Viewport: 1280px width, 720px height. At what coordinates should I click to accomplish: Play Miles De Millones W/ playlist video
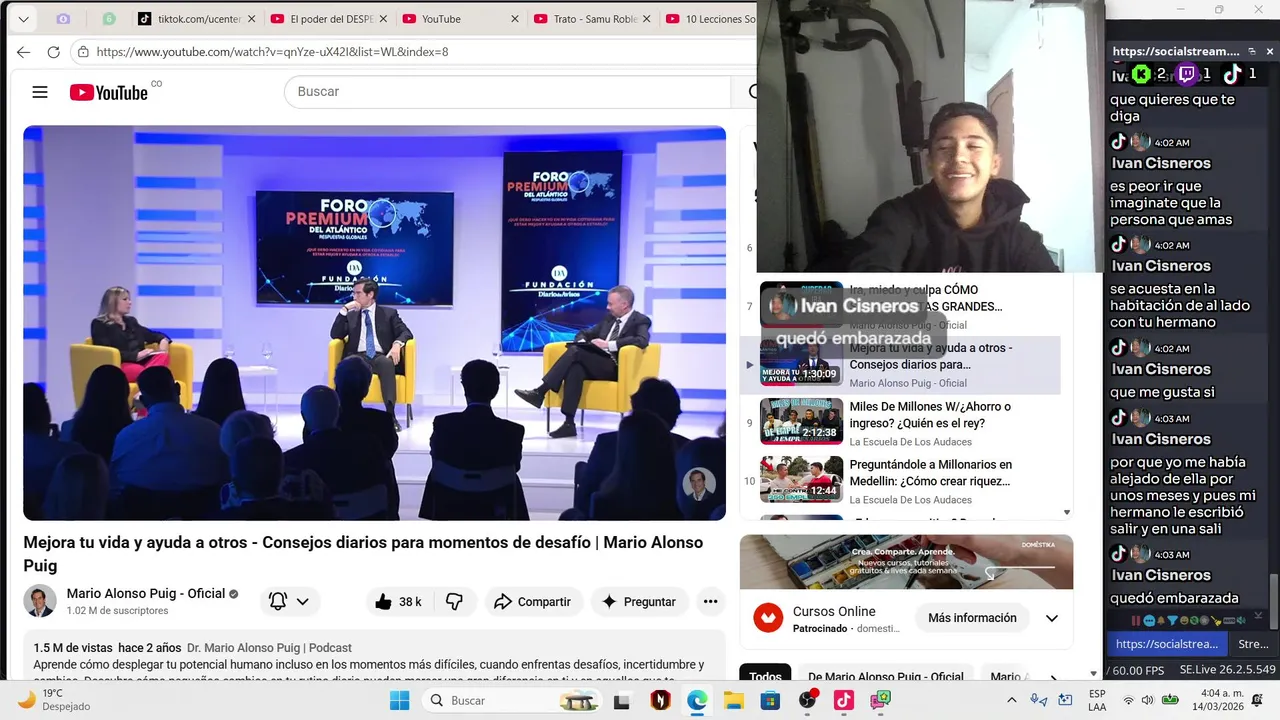801,421
